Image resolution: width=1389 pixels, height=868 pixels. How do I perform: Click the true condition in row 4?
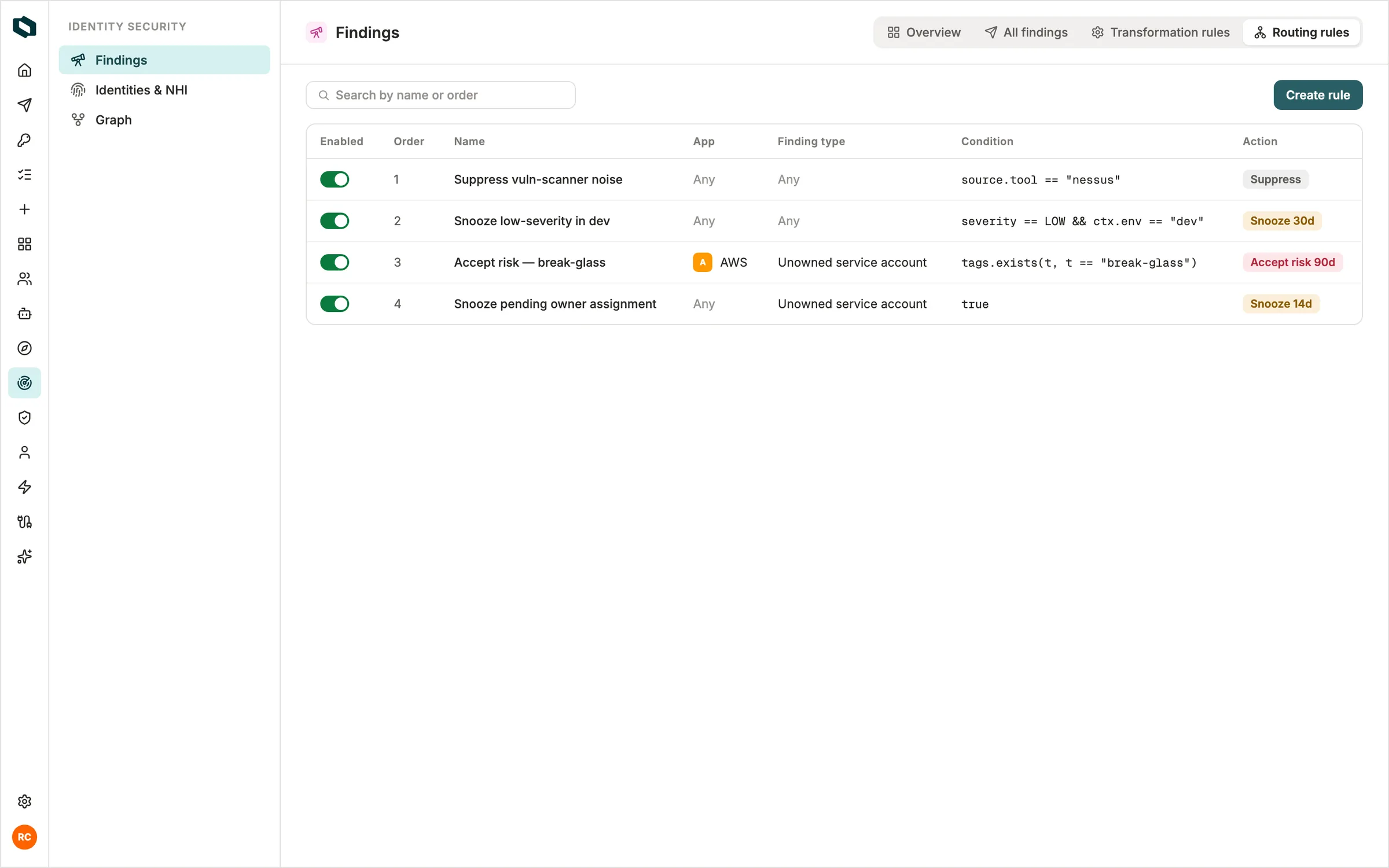click(x=975, y=304)
